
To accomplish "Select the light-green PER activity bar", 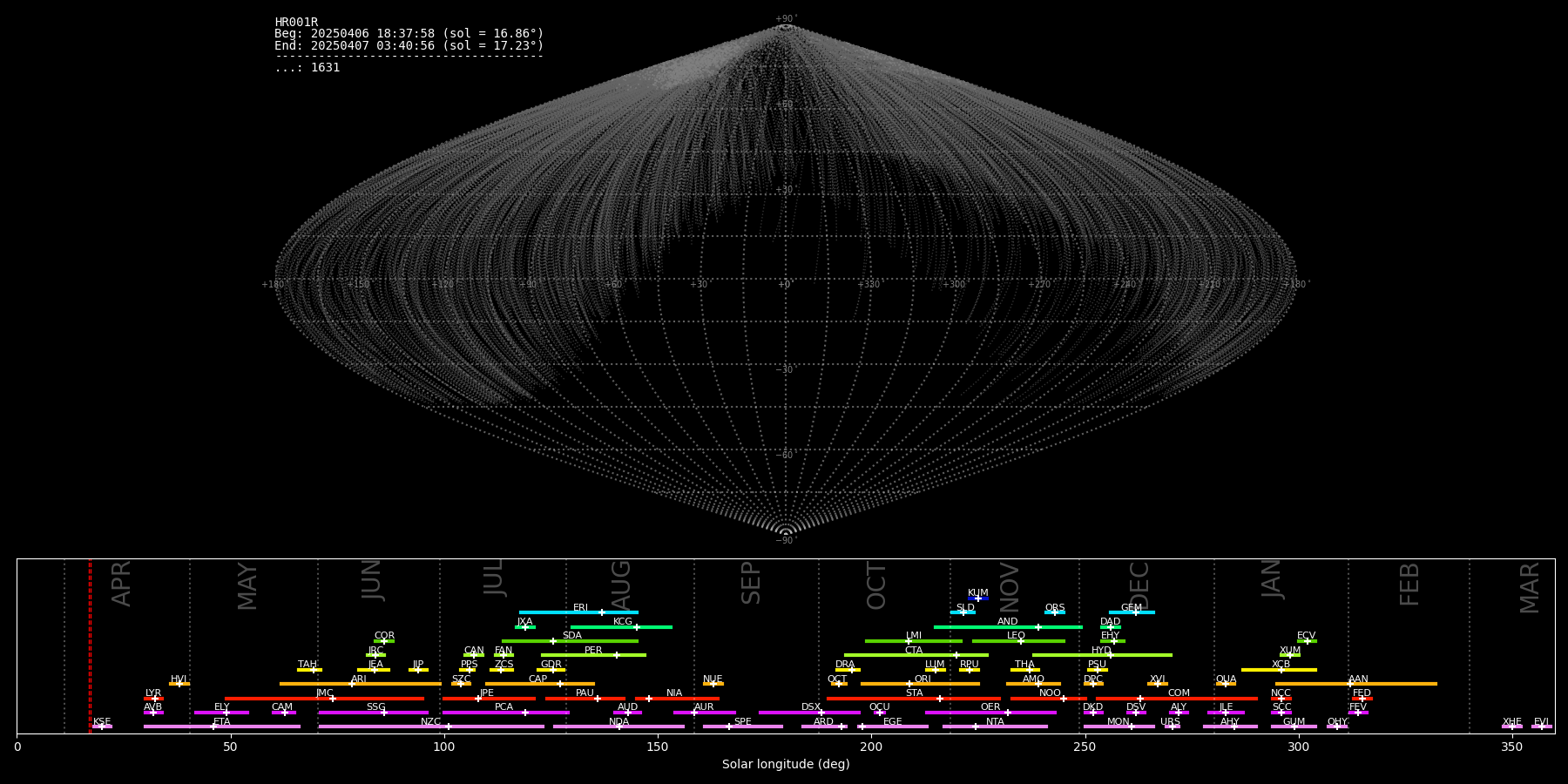I will 593,655.
